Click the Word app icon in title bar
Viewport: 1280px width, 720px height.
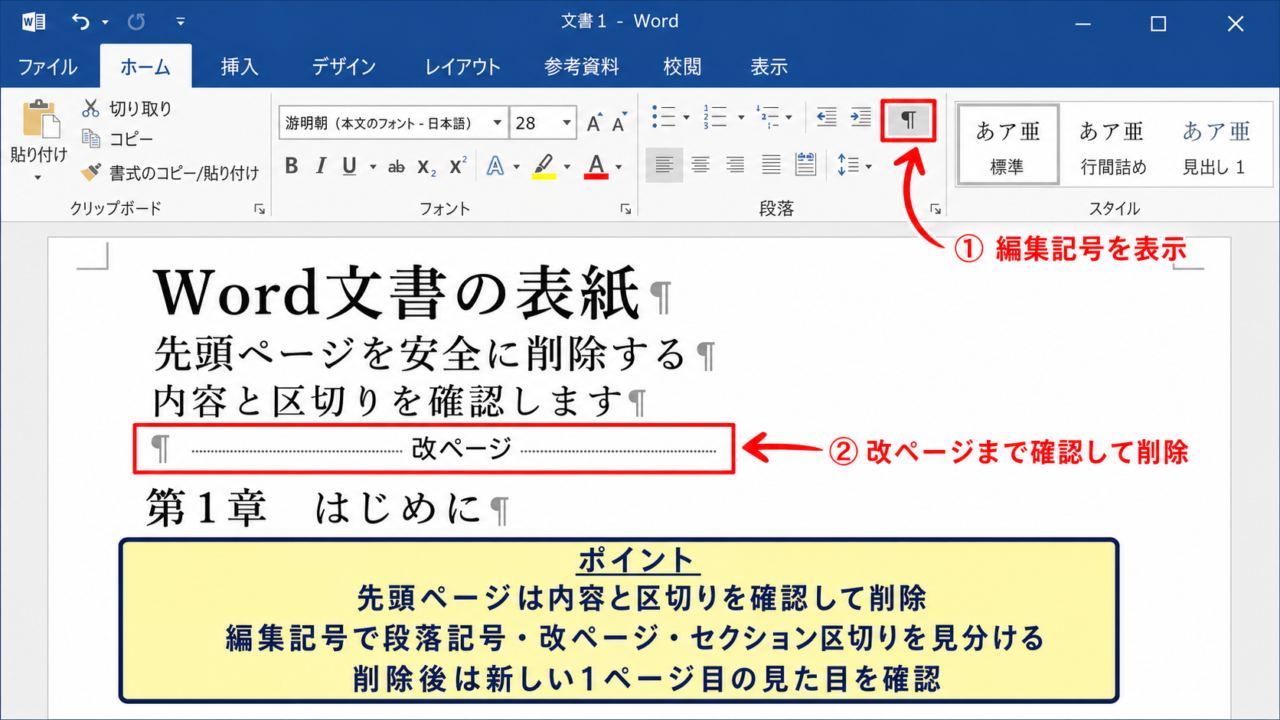[33, 21]
